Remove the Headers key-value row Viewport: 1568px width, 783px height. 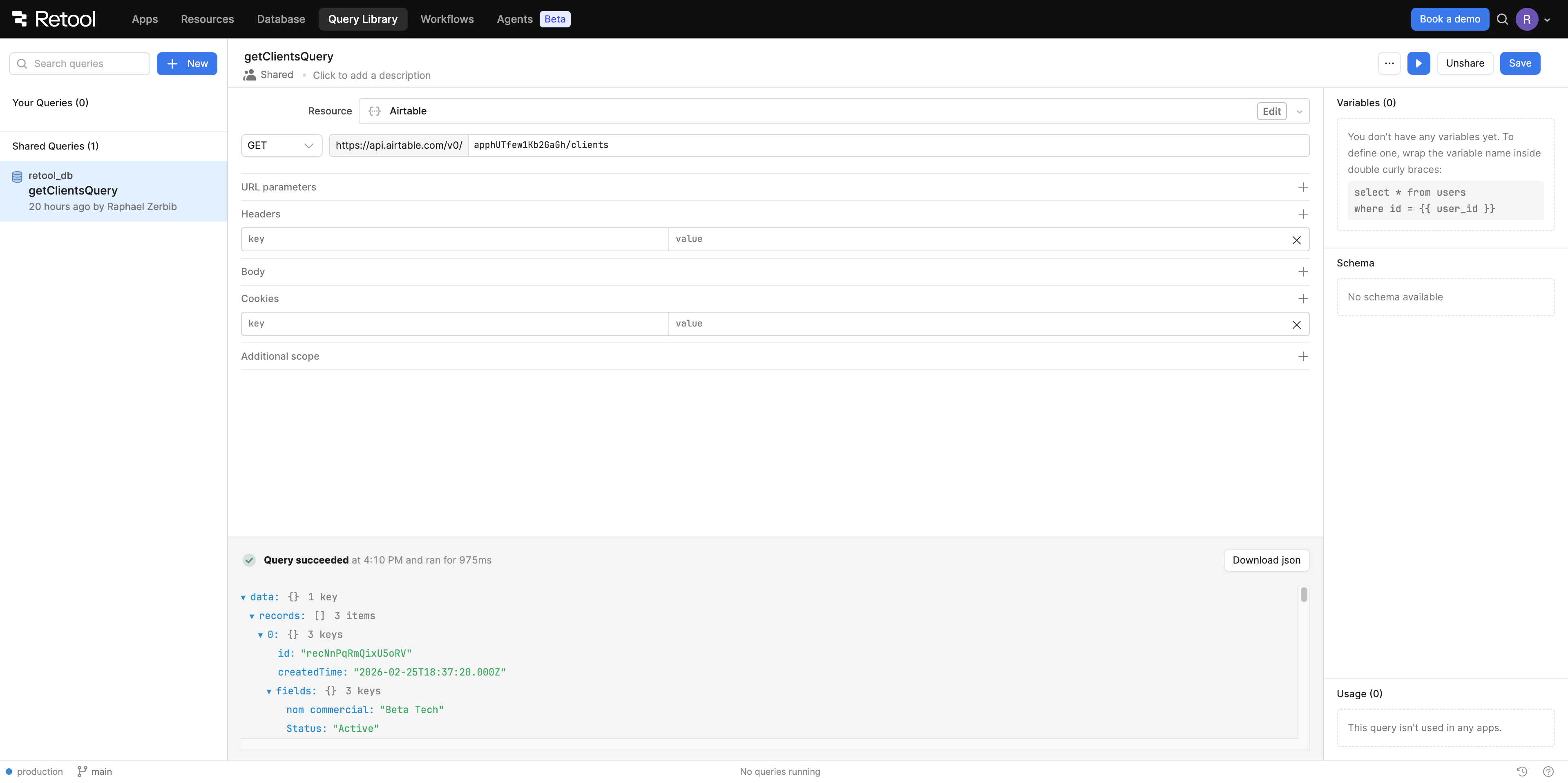click(x=1297, y=240)
